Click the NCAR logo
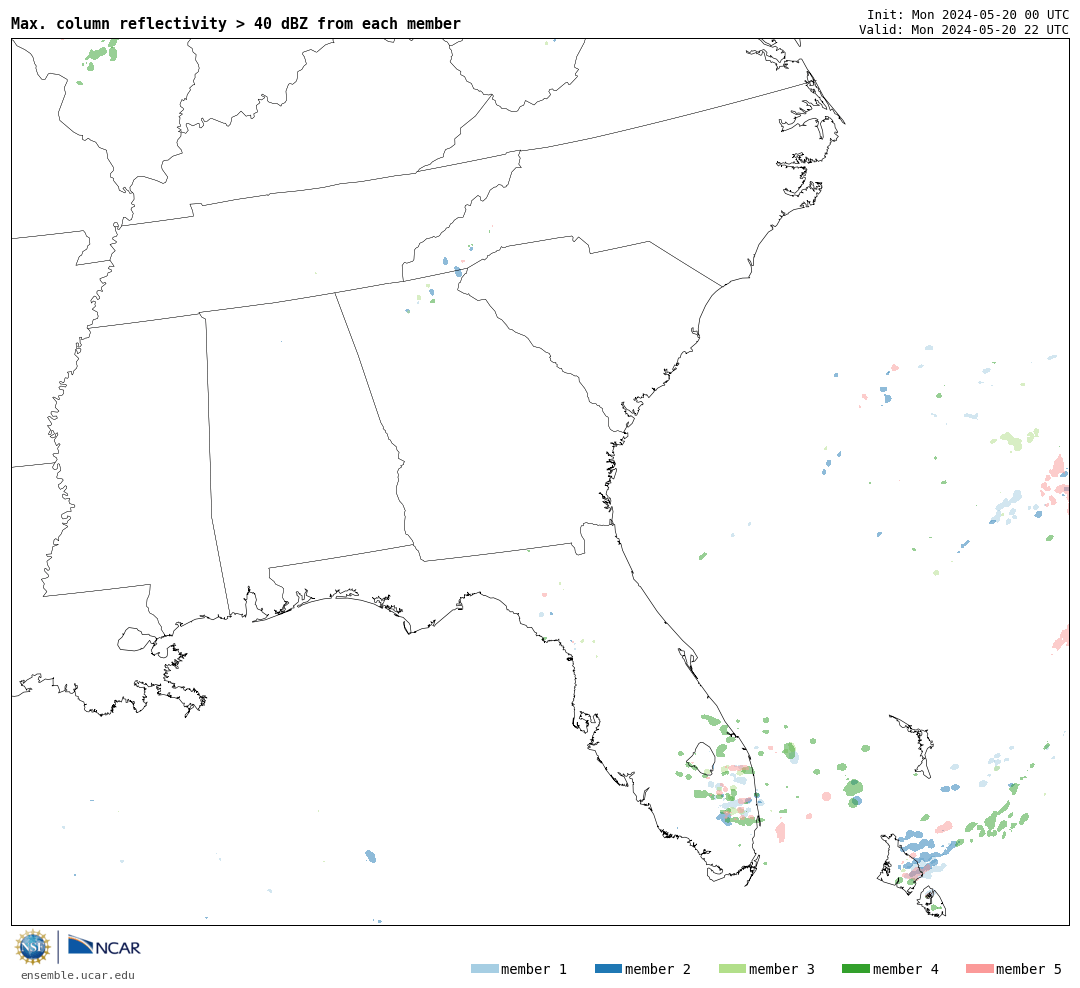This screenshot has width=1080, height=988. pos(105,946)
